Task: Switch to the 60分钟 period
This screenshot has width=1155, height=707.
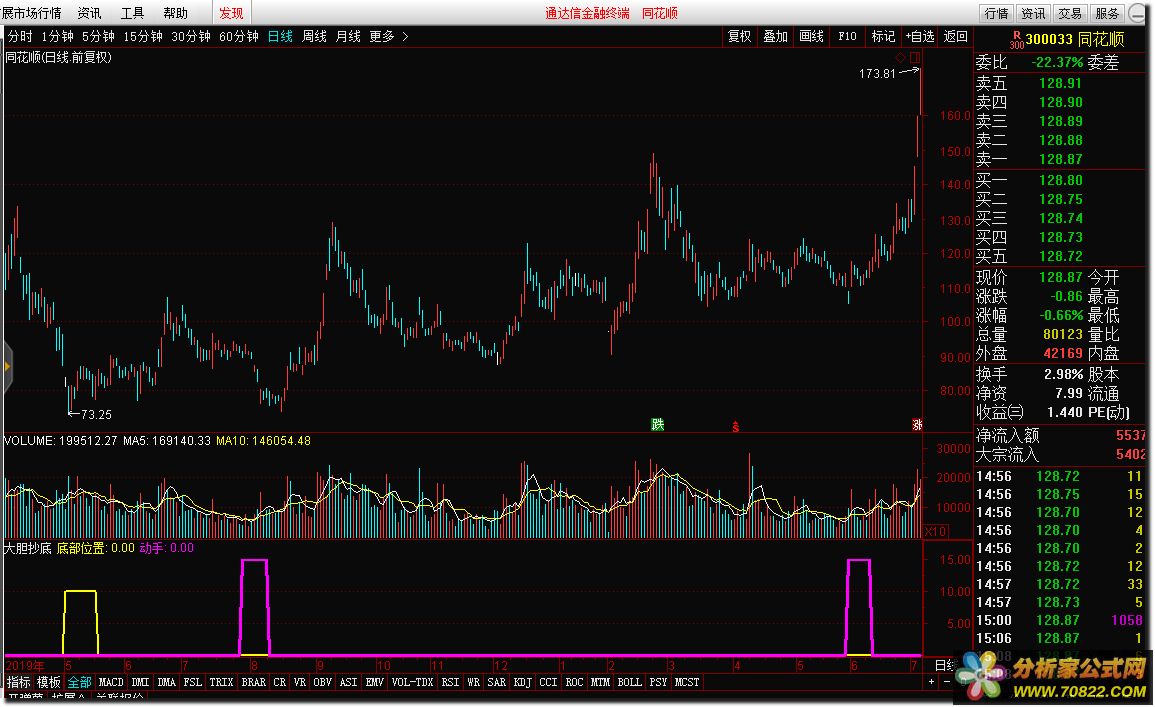Action: point(239,36)
